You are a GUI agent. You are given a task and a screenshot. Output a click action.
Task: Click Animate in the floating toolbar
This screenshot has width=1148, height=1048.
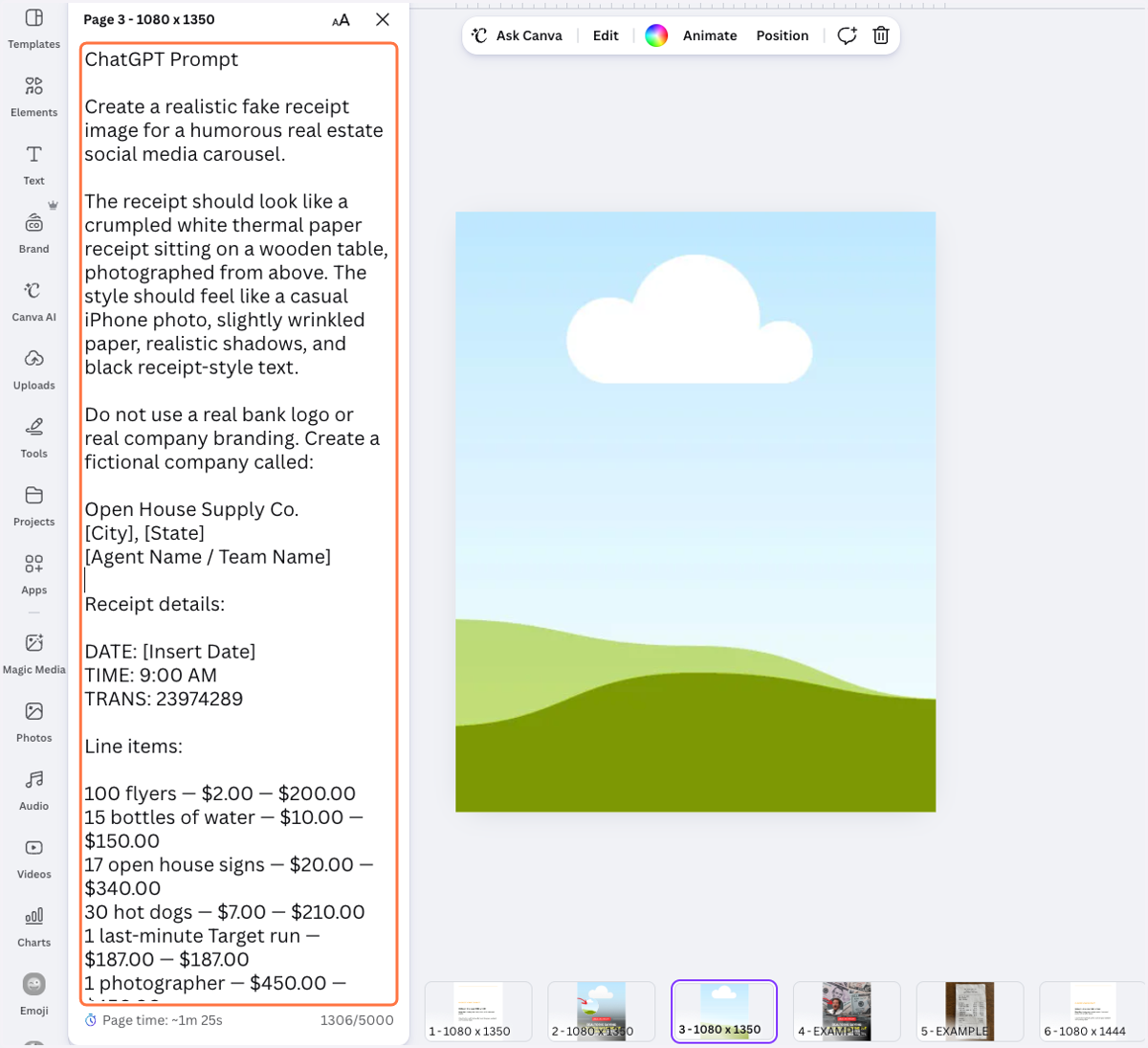click(x=710, y=35)
